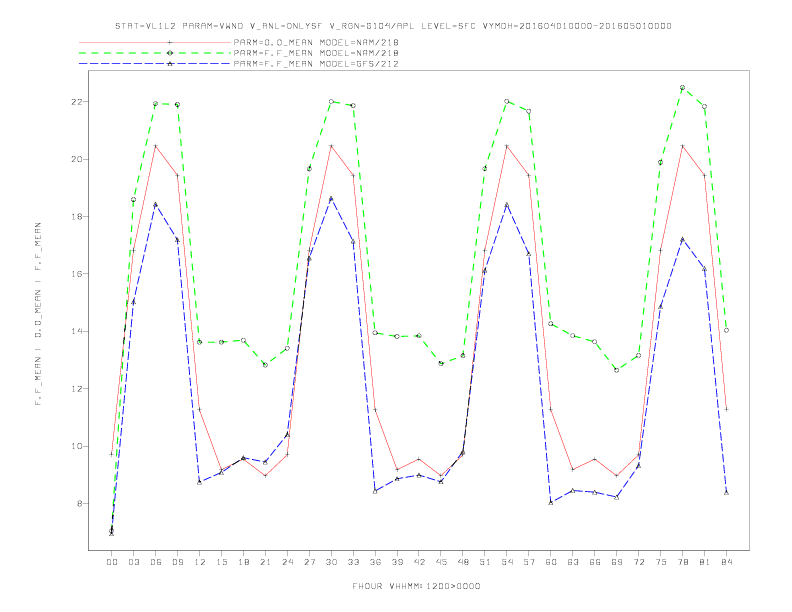The image size is (792, 612).
Task: Click red observed plus marker at forecast hour 00
Action: click(x=112, y=454)
